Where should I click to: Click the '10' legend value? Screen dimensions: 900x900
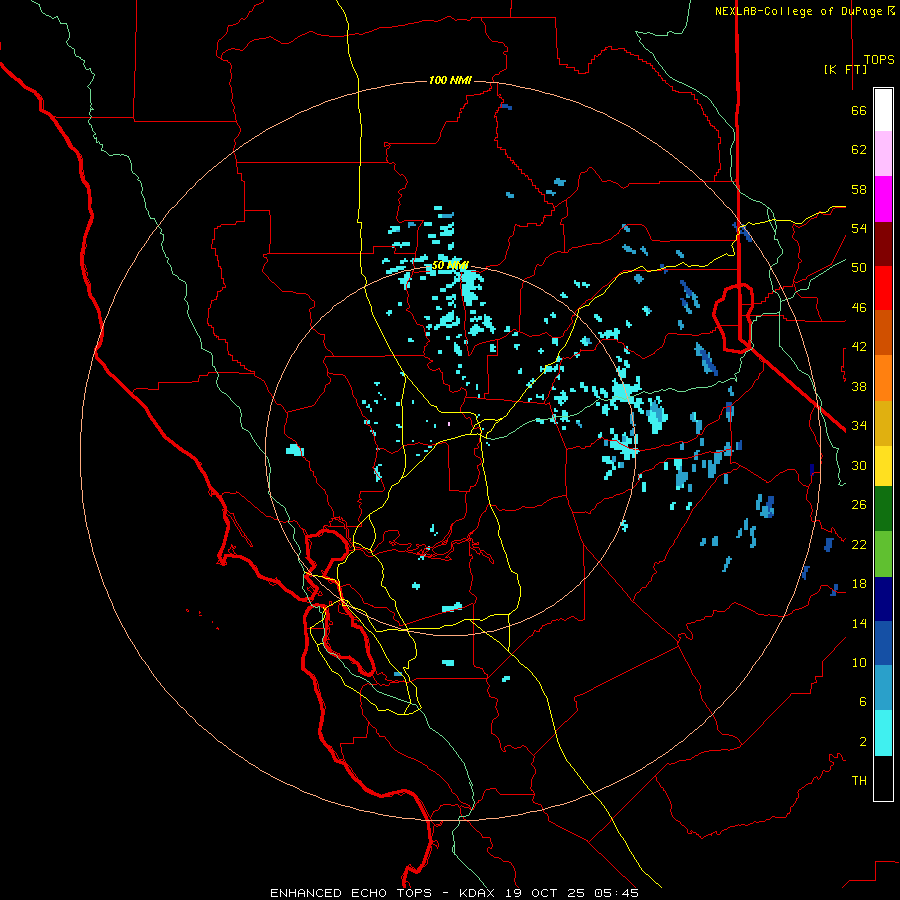click(x=859, y=663)
